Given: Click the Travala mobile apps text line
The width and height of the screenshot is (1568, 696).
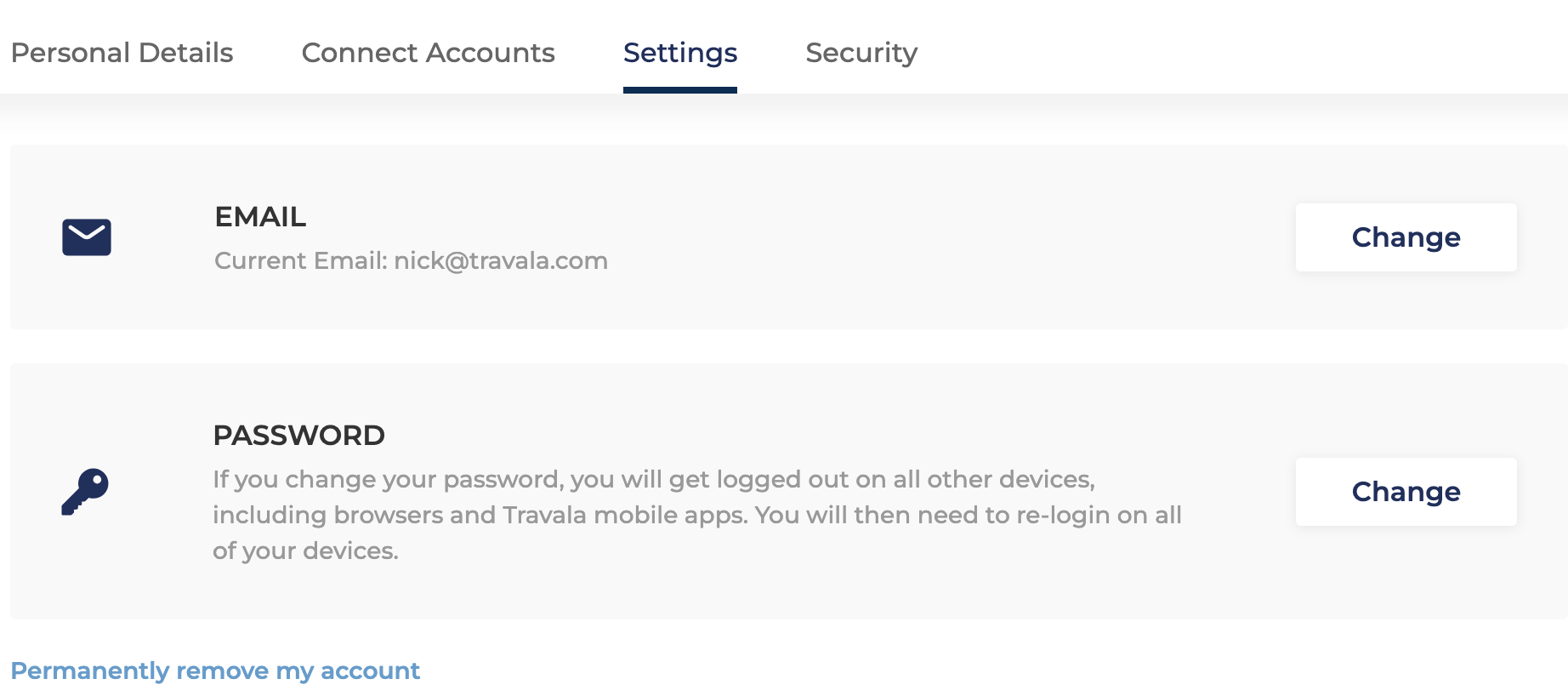Looking at the screenshot, I should click(697, 515).
